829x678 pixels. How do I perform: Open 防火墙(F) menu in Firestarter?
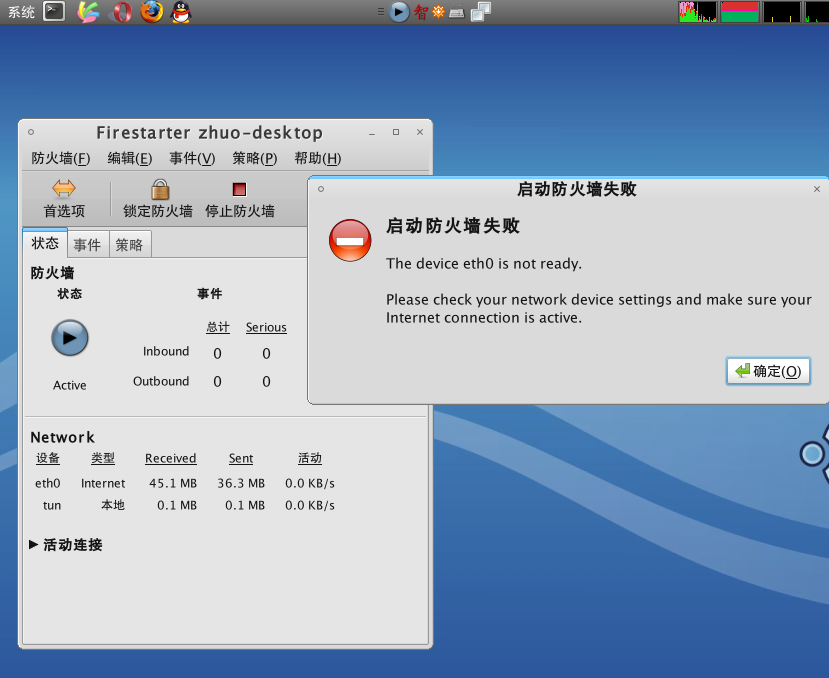tap(61, 158)
